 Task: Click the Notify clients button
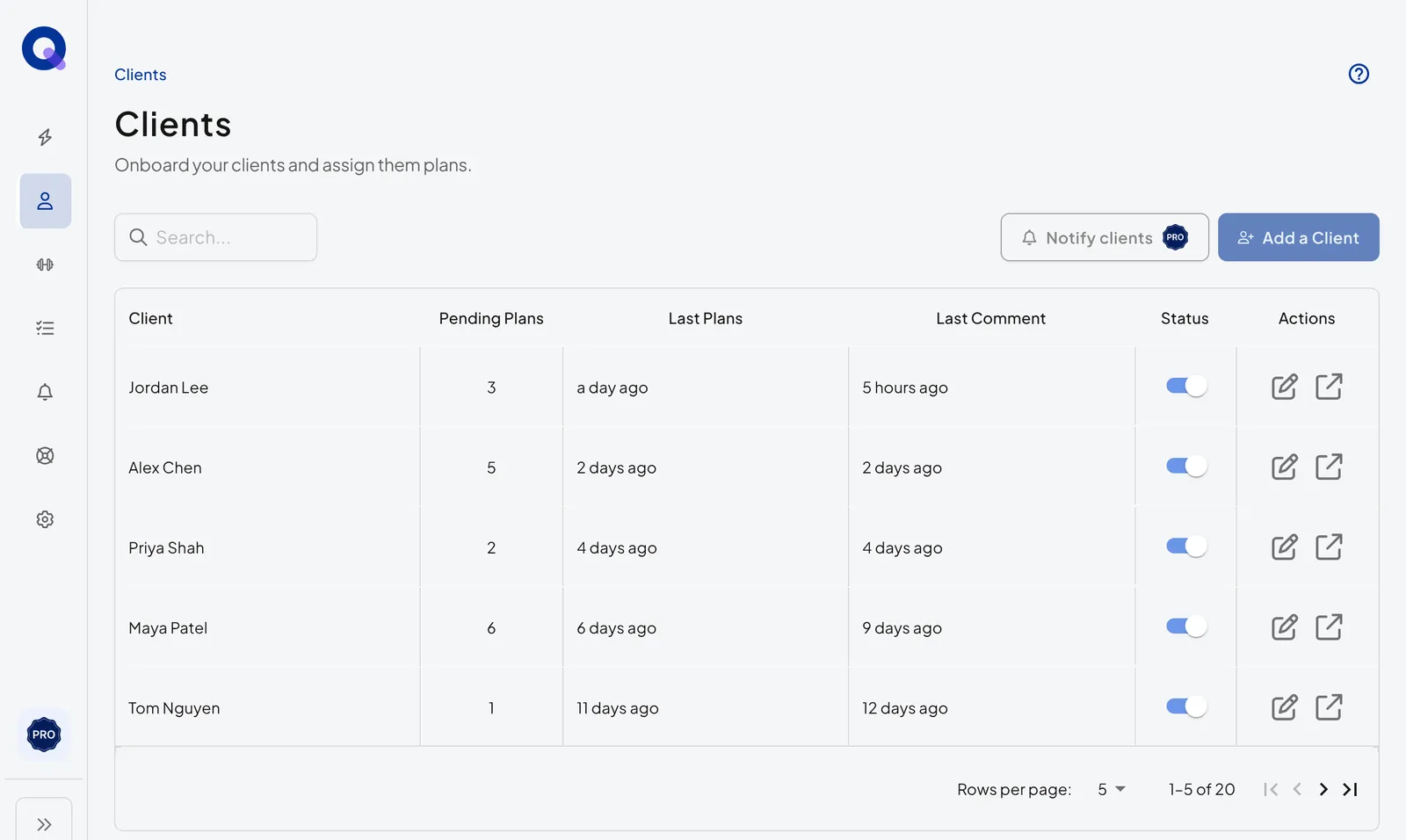[x=1105, y=237]
